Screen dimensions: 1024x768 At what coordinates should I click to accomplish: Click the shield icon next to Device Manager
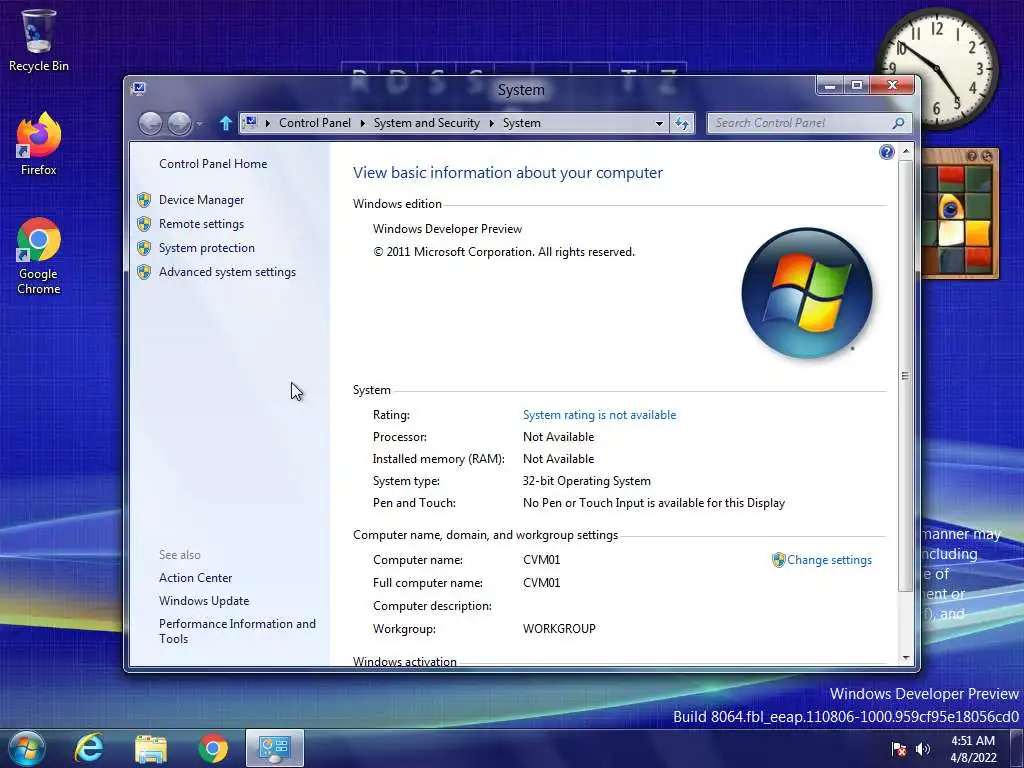pyautogui.click(x=144, y=200)
